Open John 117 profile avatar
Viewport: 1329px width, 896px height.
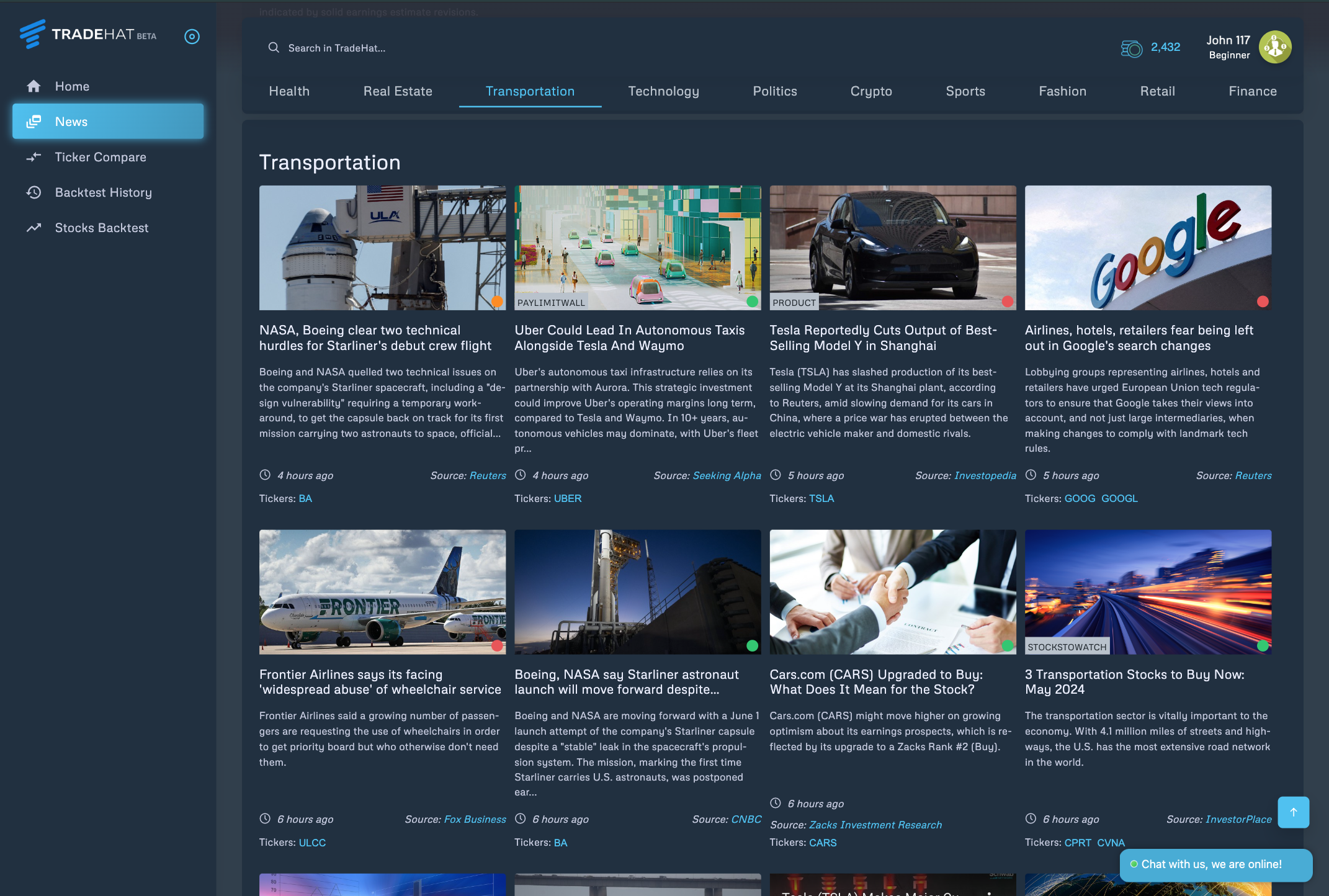tap(1274, 47)
